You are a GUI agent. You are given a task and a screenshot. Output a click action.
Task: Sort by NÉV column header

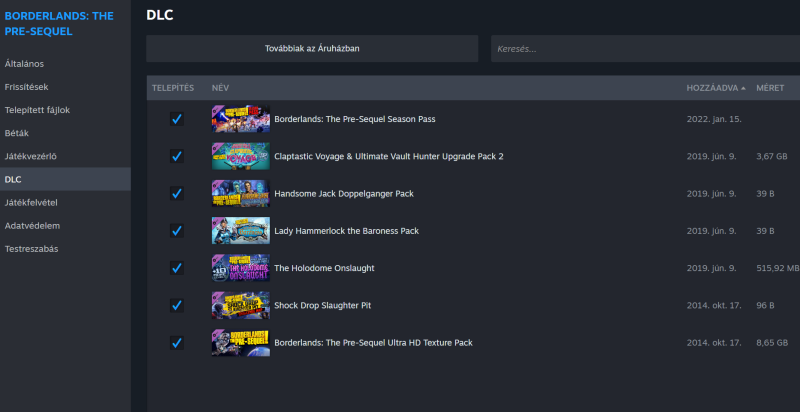220,88
